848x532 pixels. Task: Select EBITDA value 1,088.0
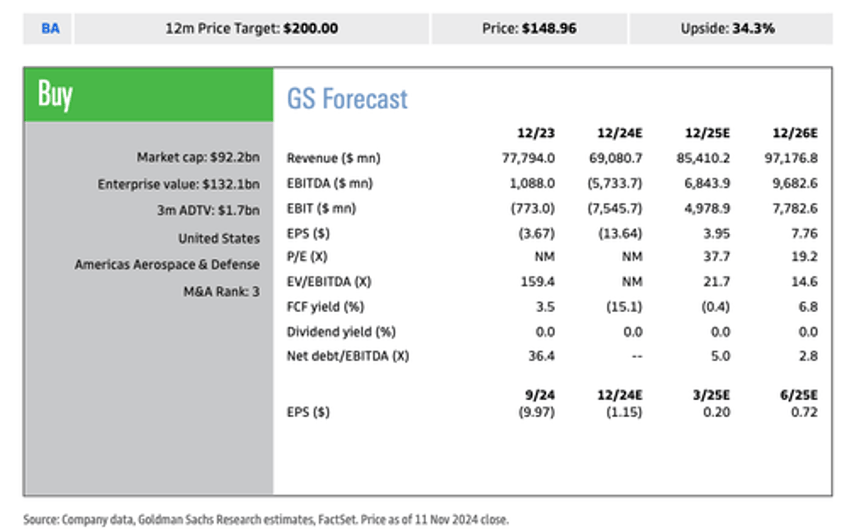point(532,183)
